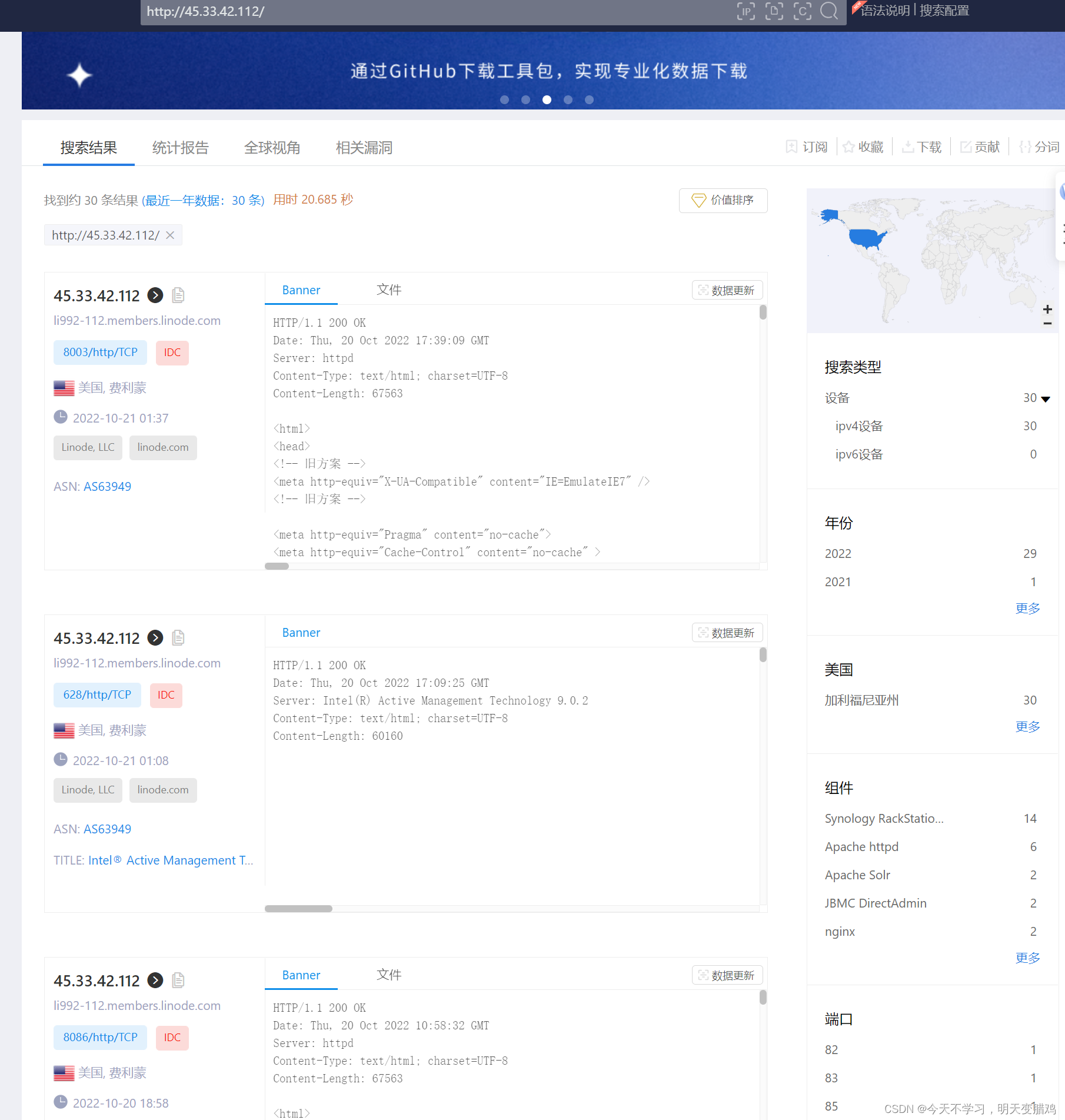
Task: Copy the first 45.33.42.112 result with copy icon
Action: click(x=178, y=295)
